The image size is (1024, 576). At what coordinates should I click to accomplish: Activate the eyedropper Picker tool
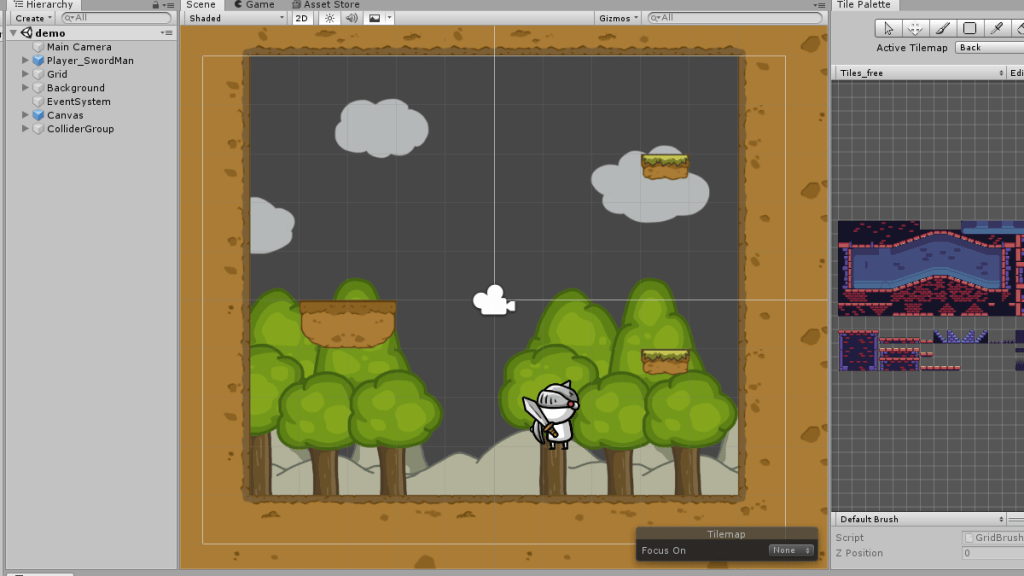[997, 29]
